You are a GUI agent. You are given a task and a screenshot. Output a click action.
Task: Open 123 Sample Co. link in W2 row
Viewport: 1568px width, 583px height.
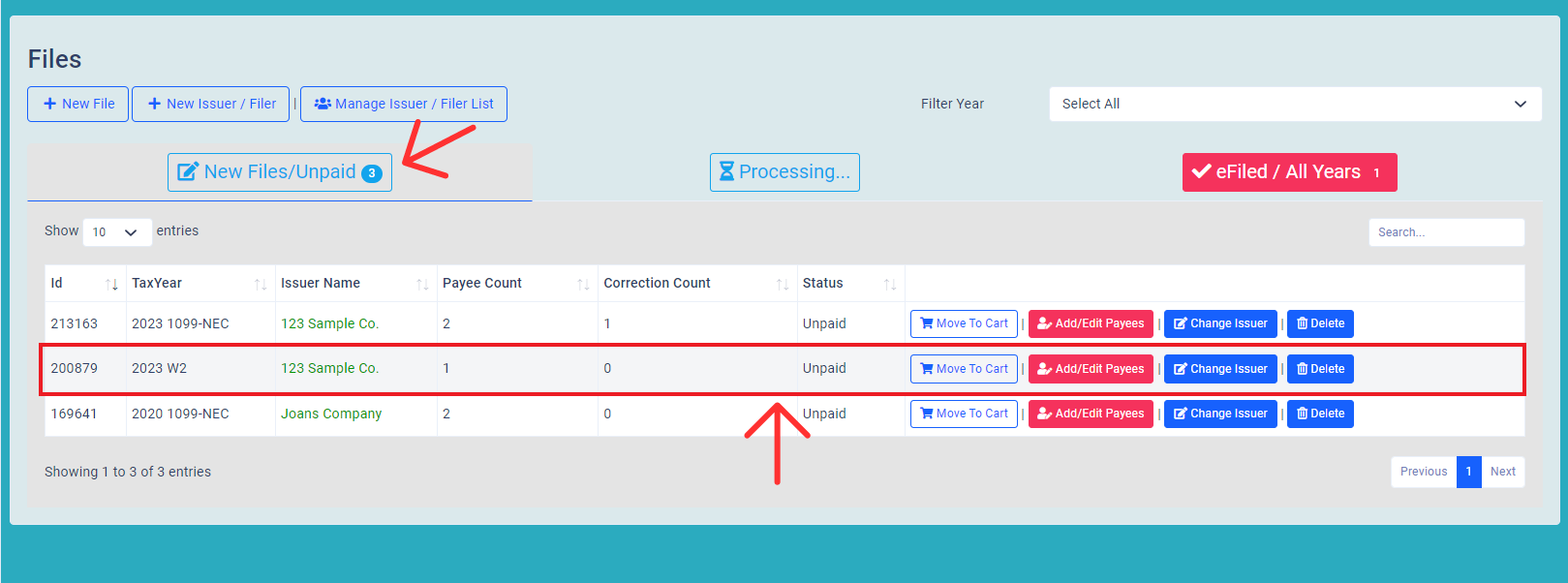tap(329, 368)
